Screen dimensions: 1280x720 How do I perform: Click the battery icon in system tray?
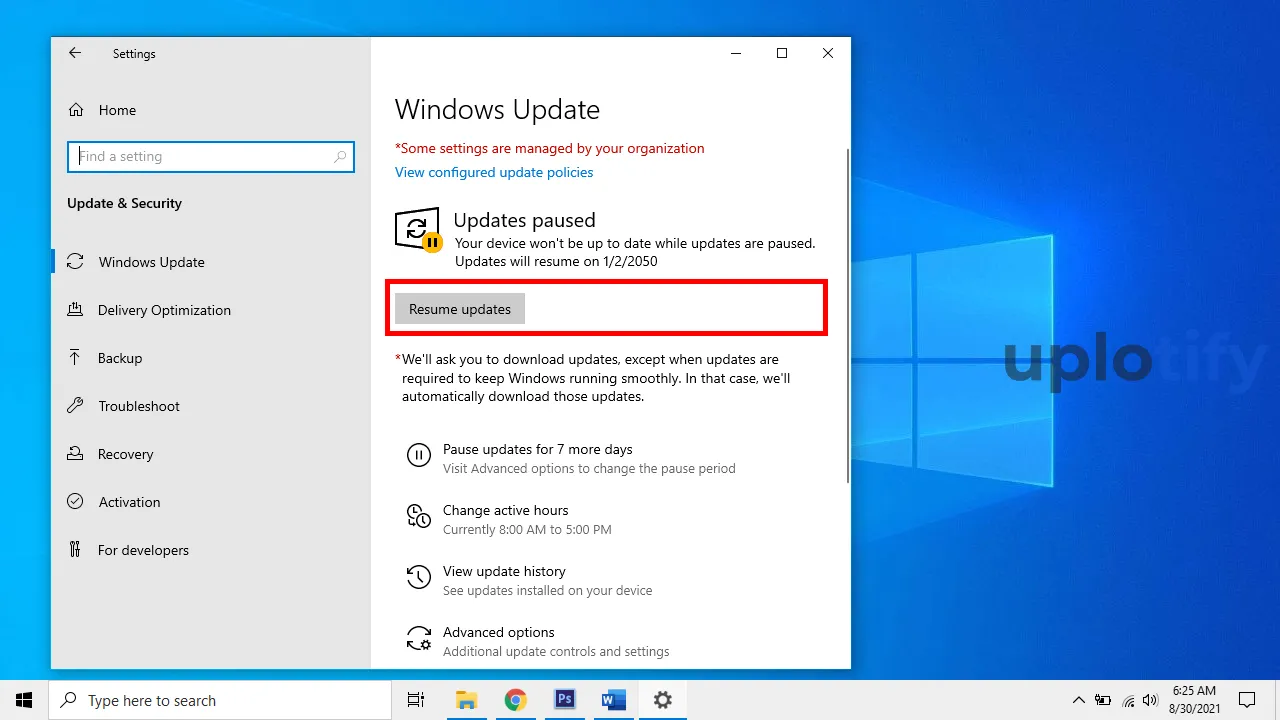pyautogui.click(x=1104, y=700)
